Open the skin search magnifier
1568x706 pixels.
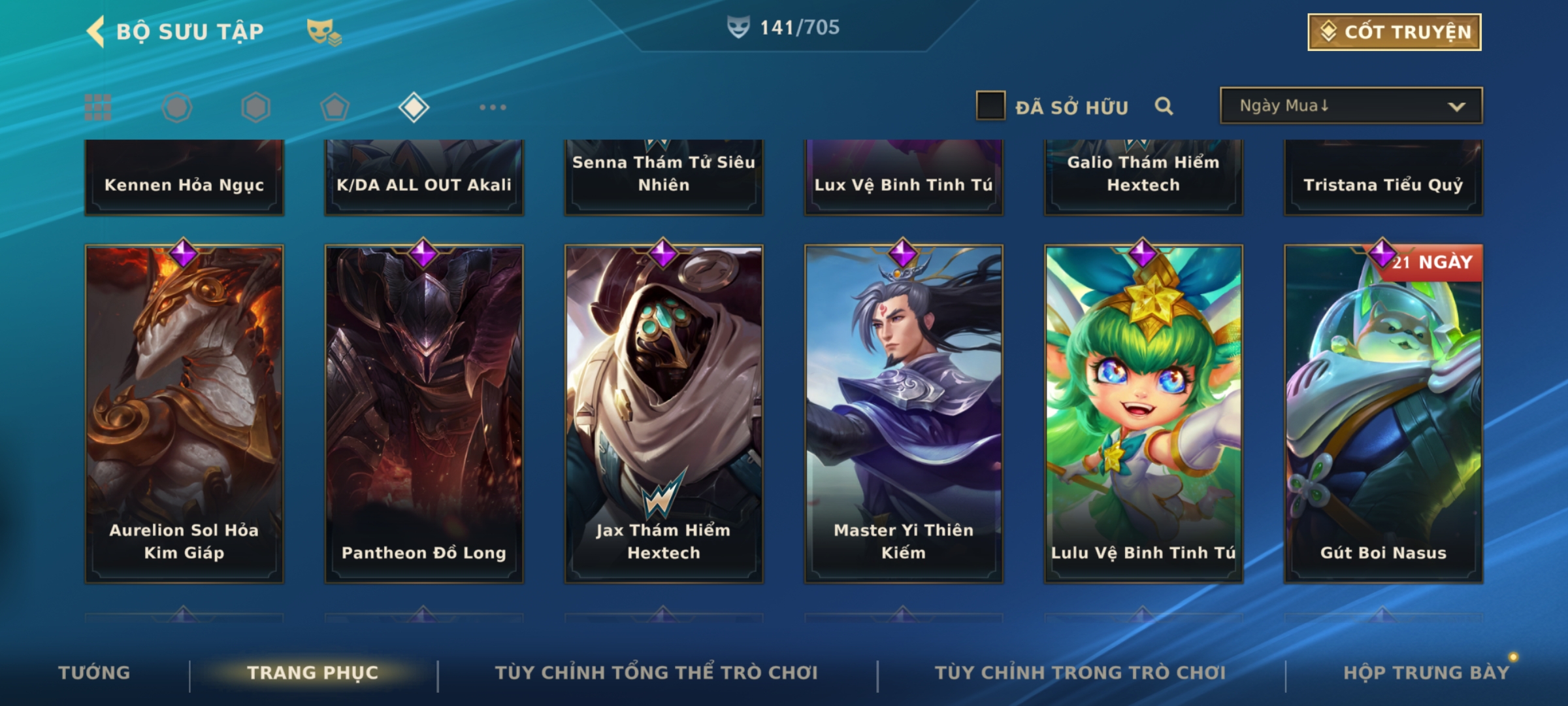click(x=1164, y=106)
